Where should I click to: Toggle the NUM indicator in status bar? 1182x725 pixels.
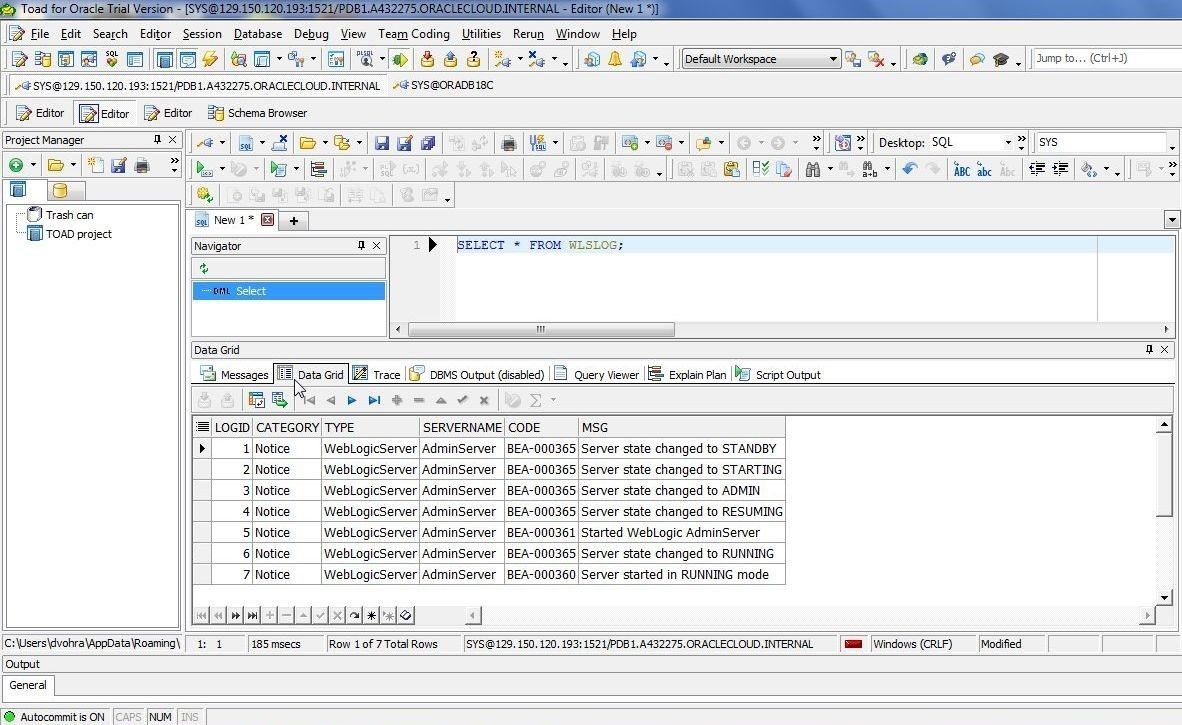[160, 717]
